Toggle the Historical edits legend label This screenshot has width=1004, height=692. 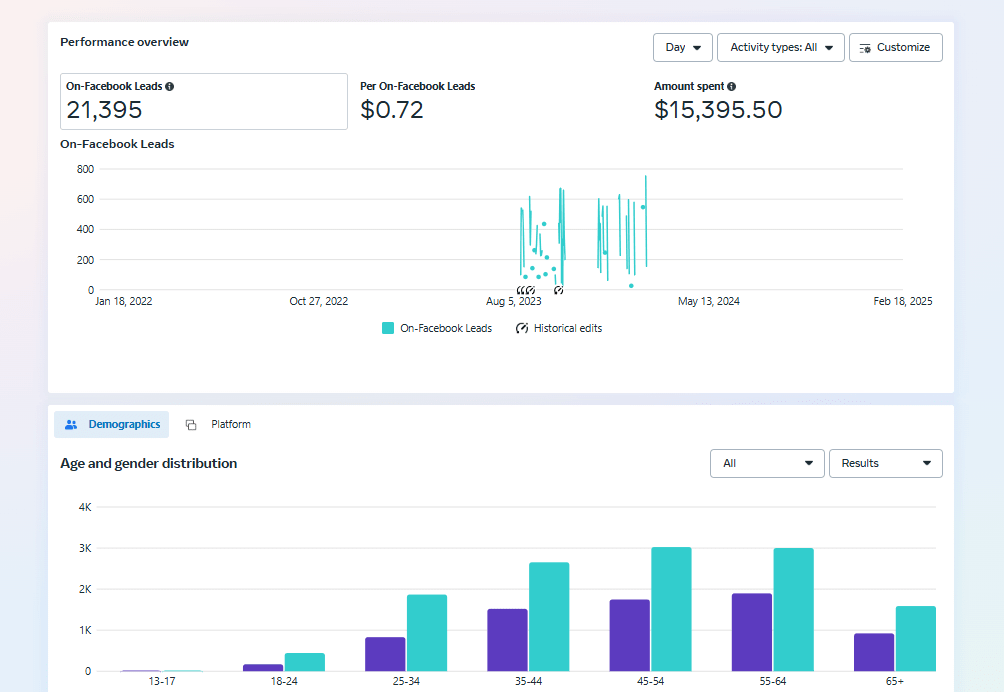click(x=567, y=328)
